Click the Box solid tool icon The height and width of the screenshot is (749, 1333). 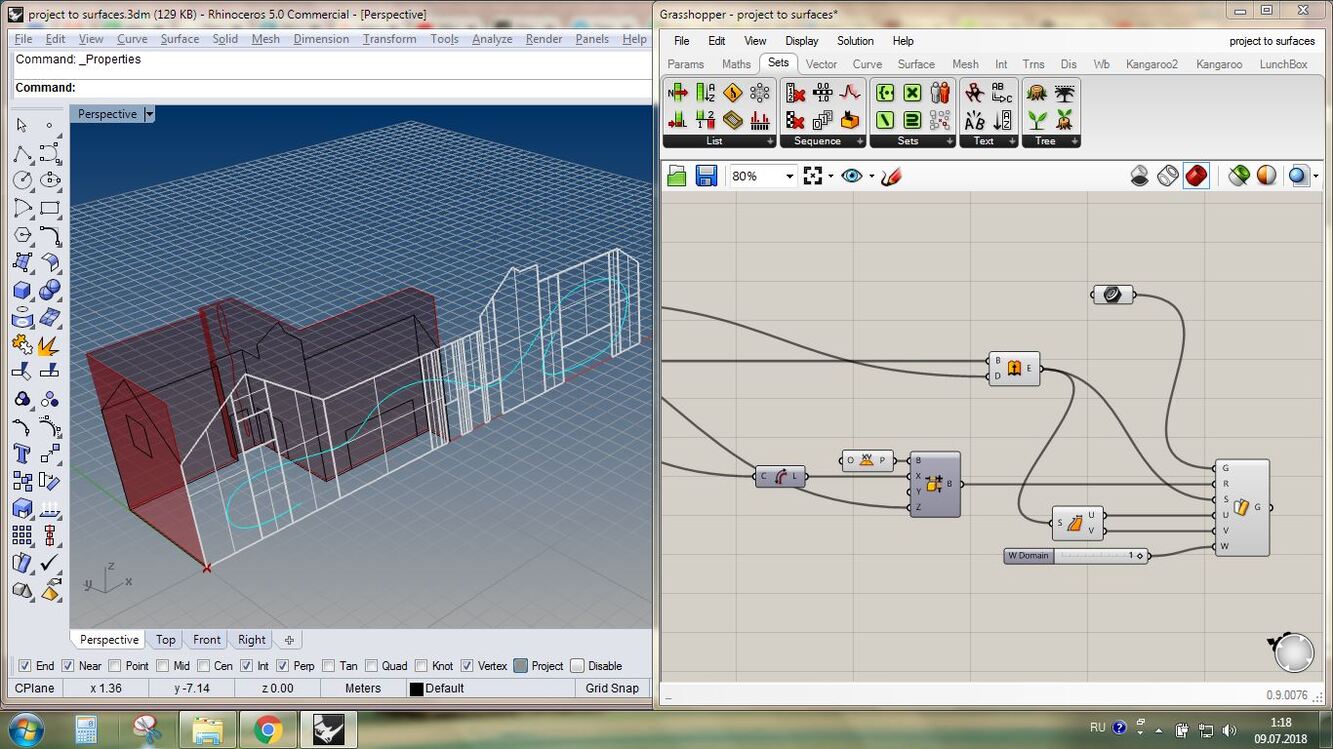point(22,291)
